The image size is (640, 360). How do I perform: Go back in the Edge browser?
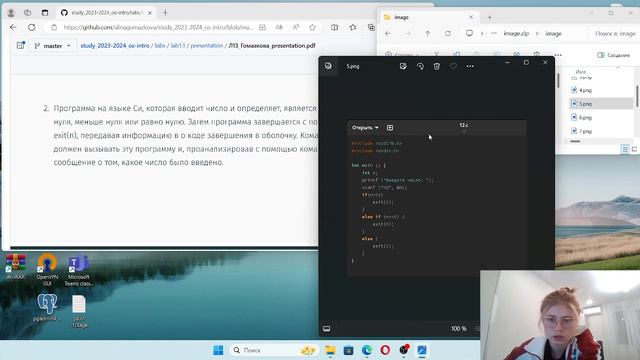click(13, 27)
